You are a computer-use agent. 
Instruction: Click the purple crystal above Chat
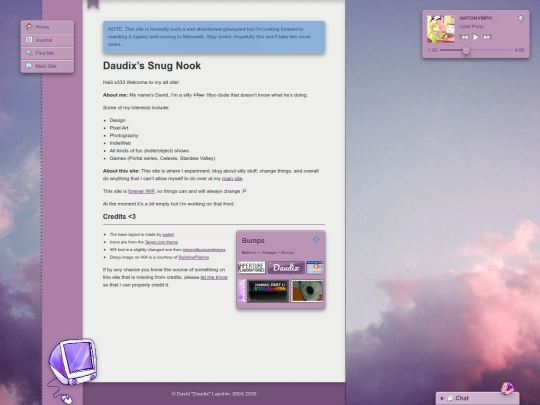click(x=507, y=388)
